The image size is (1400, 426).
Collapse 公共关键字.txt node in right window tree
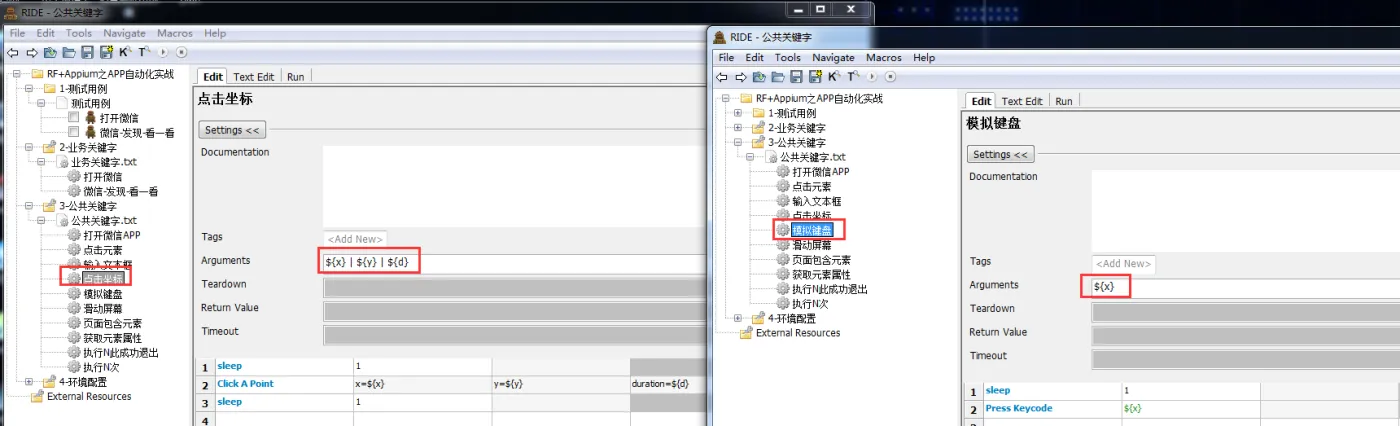(x=751, y=157)
